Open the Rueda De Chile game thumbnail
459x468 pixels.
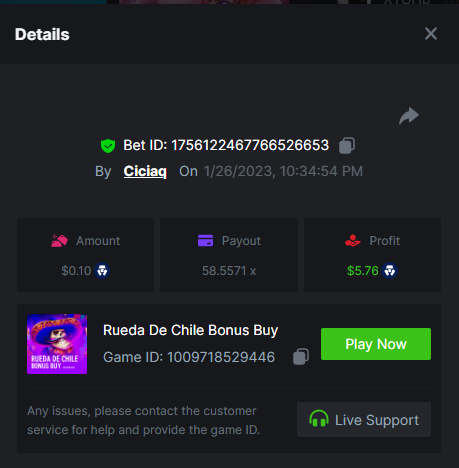(x=57, y=344)
